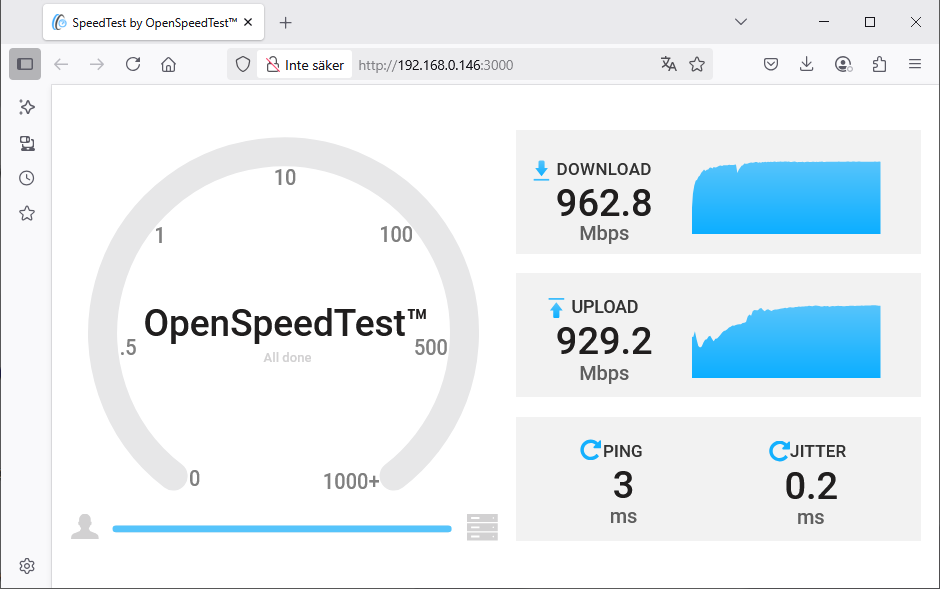
Task: Open a new browser tab
Action: pyautogui.click(x=286, y=23)
